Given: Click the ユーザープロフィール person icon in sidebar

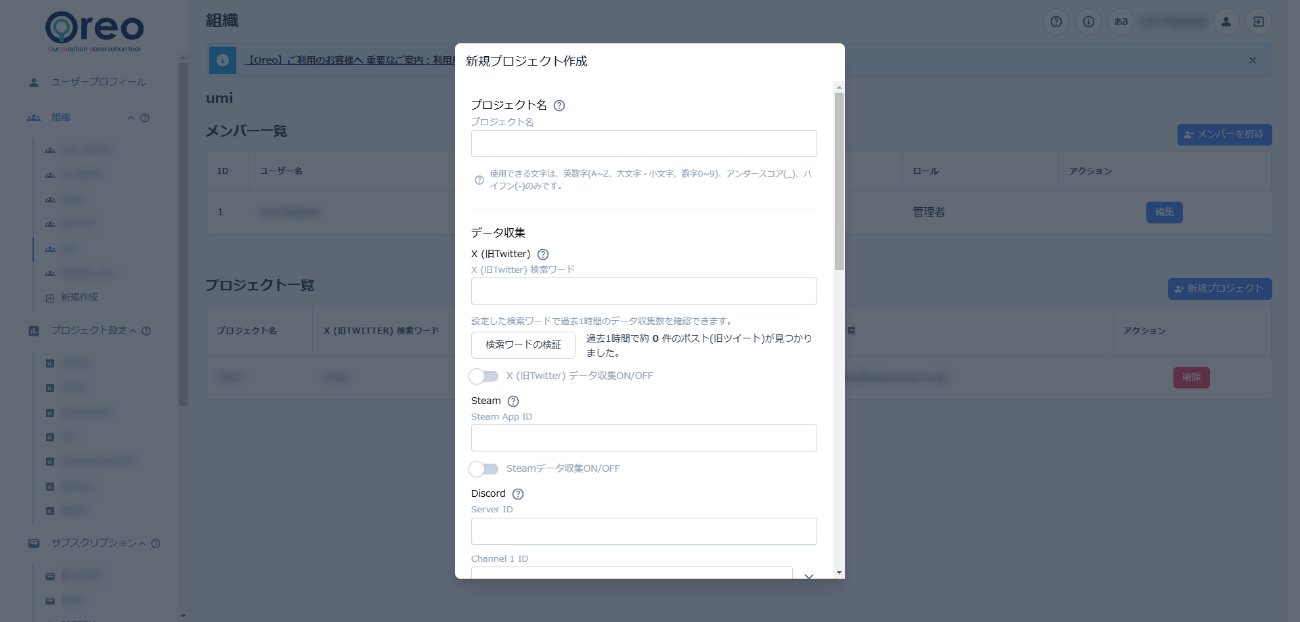Looking at the screenshot, I should pyautogui.click(x=33, y=82).
